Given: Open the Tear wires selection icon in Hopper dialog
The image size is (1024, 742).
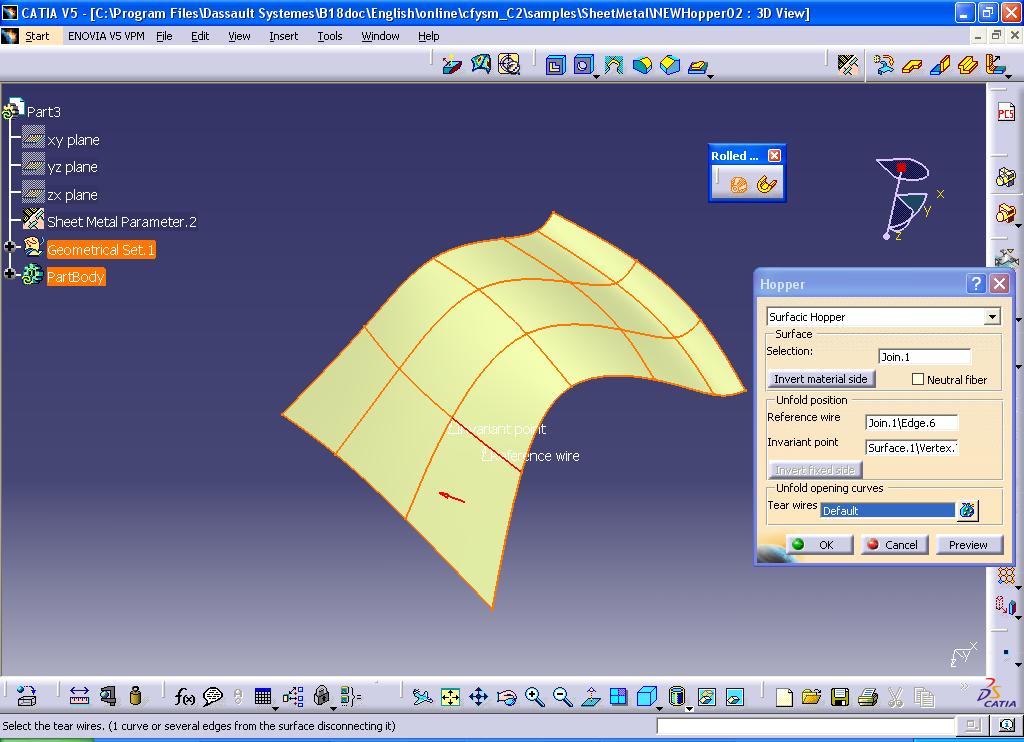Looking at the screenshot, I should point(966,510).
